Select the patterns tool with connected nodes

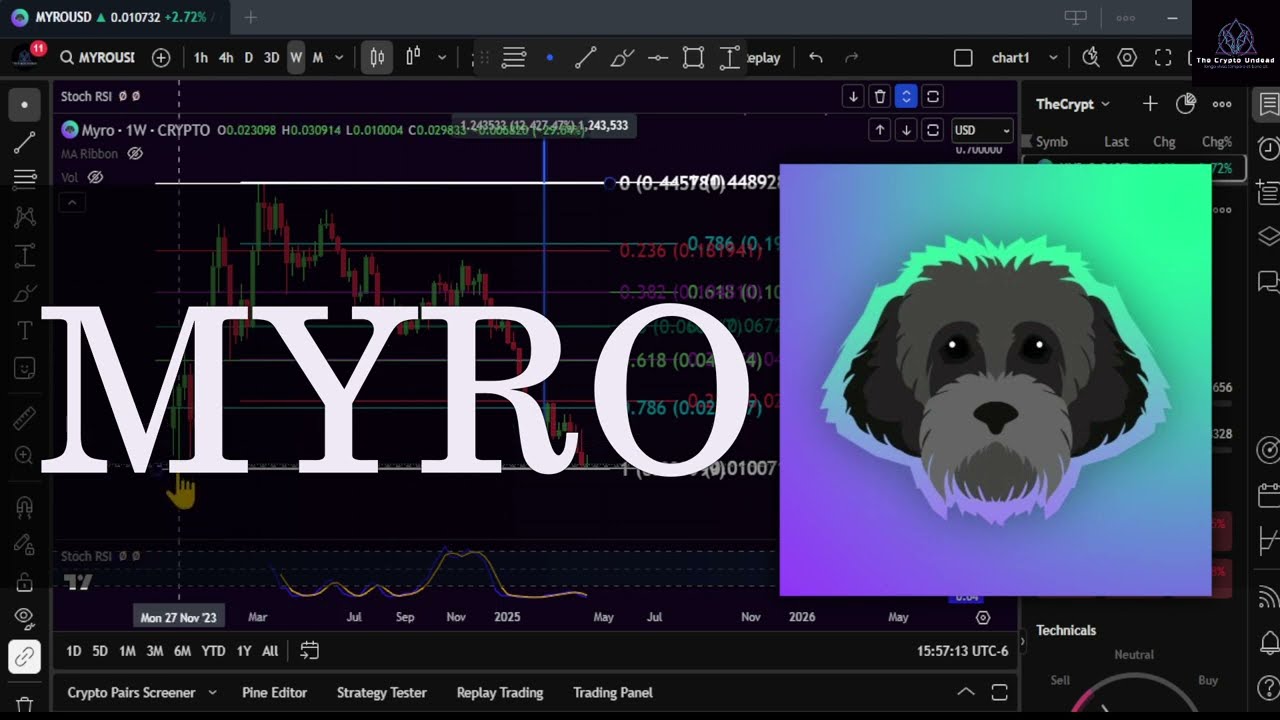pyautogui.click(x=24, y=217)
